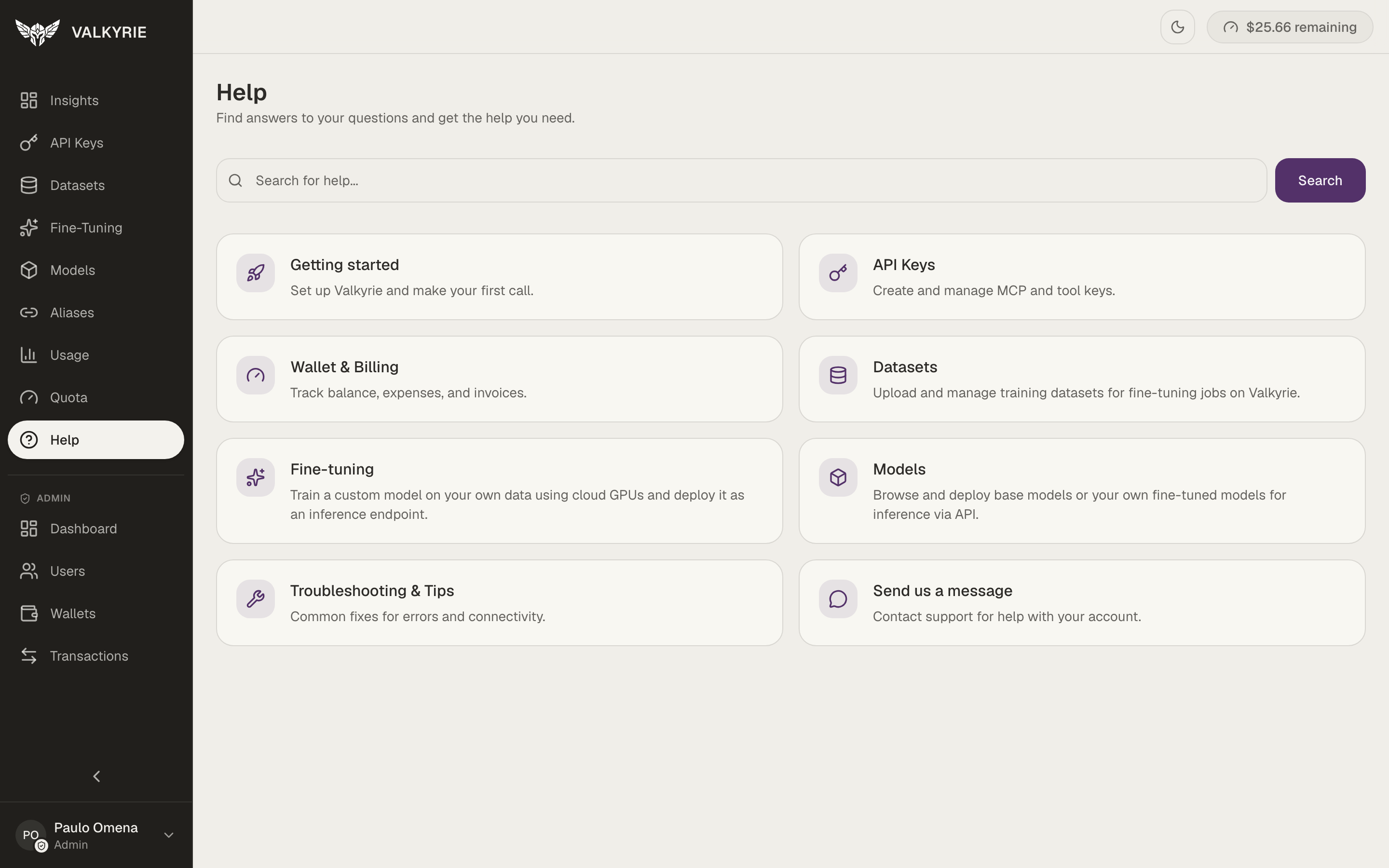Open the API Keys help card title
Image resolution: width=1389 pixels, height=868 pixels.
point(903,265)
